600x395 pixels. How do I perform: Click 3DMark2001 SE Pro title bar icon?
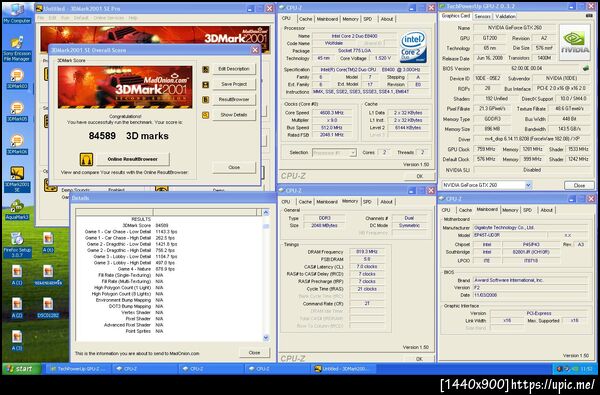point(39,8)
